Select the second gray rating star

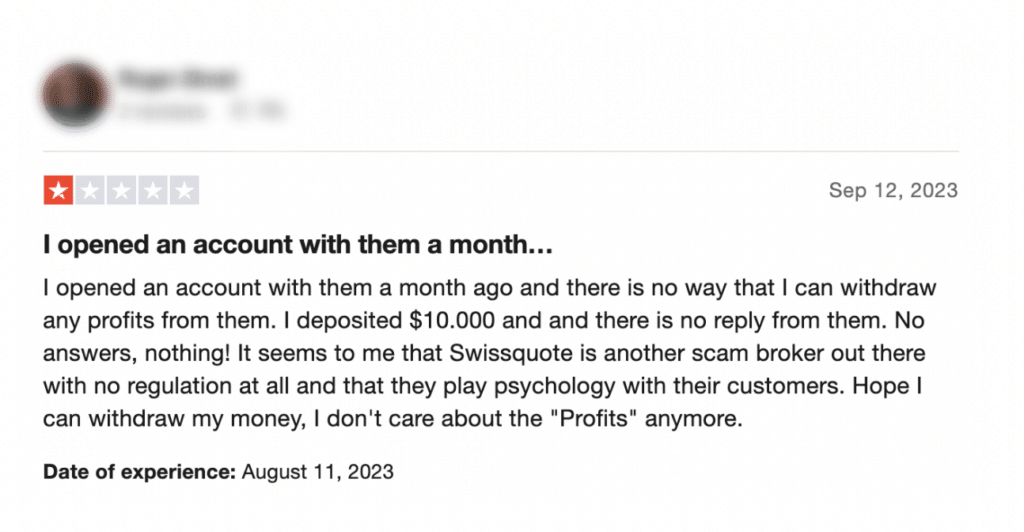[90, 191]
